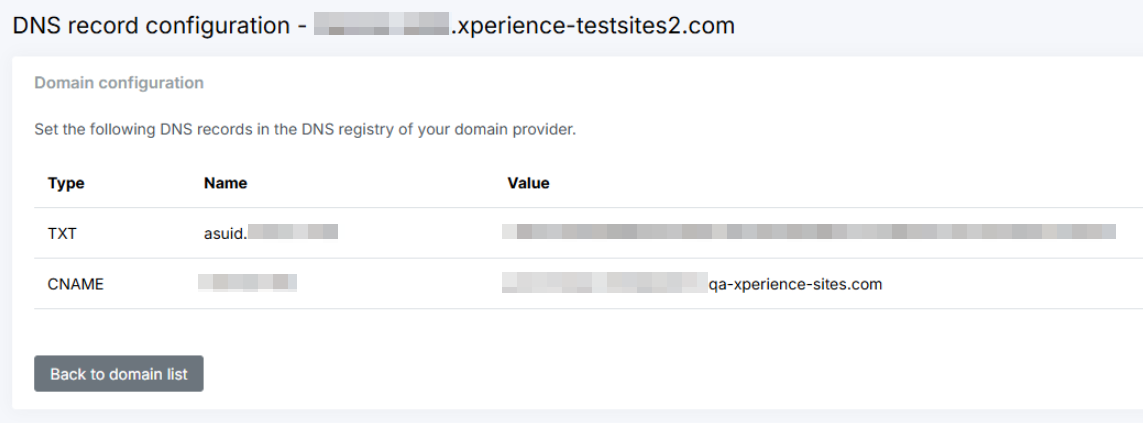Click the qa-xperience-sites.com value text

pos(795,284)
